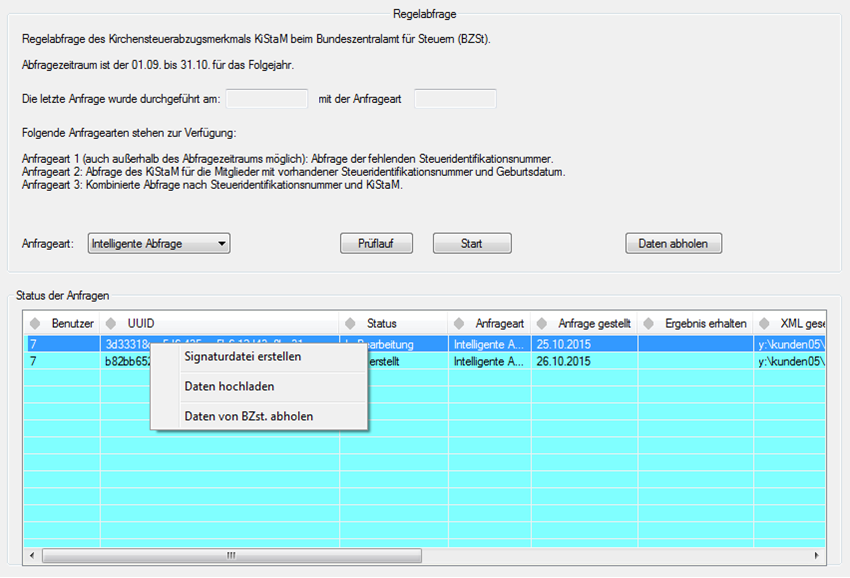850x578 pixels.
Task: Open the Anfrageart dropdown showing Intelligente Abfrage
Action: pyautogui.click(x=159, y=243)
